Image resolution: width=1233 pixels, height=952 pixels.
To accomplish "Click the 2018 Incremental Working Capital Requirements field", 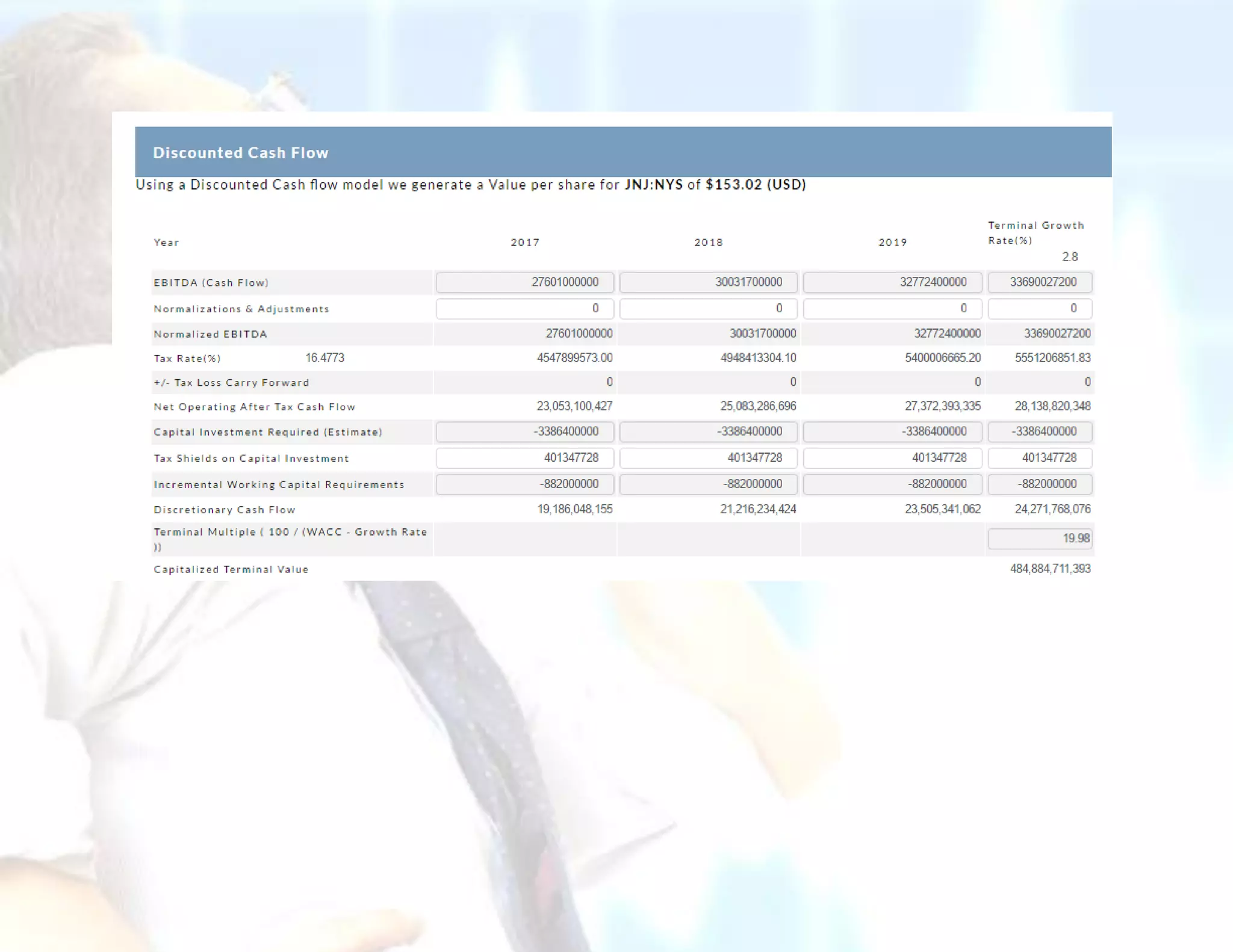I will click(x=708, y=484).
